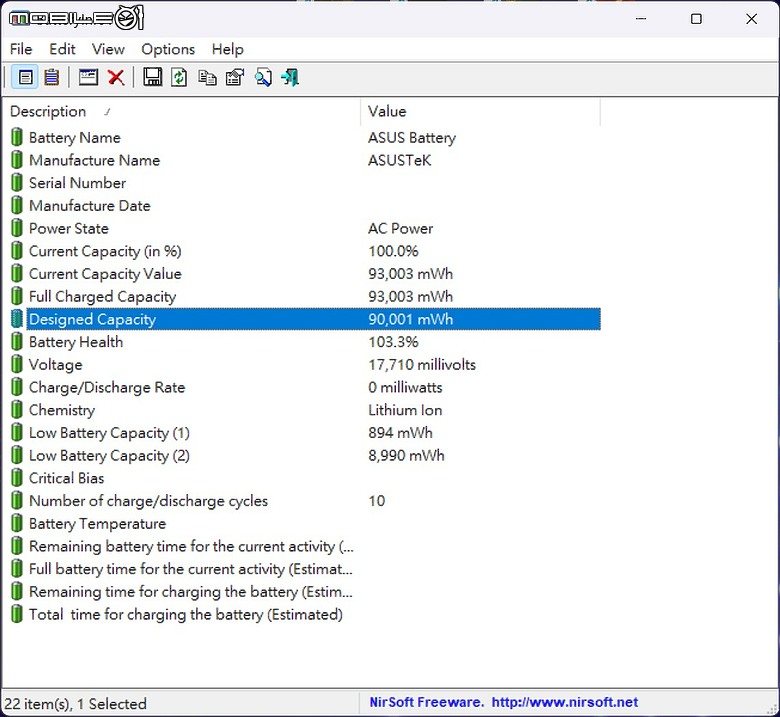
Task: Sort by the Value column header
Action: [x=481, y=111]
